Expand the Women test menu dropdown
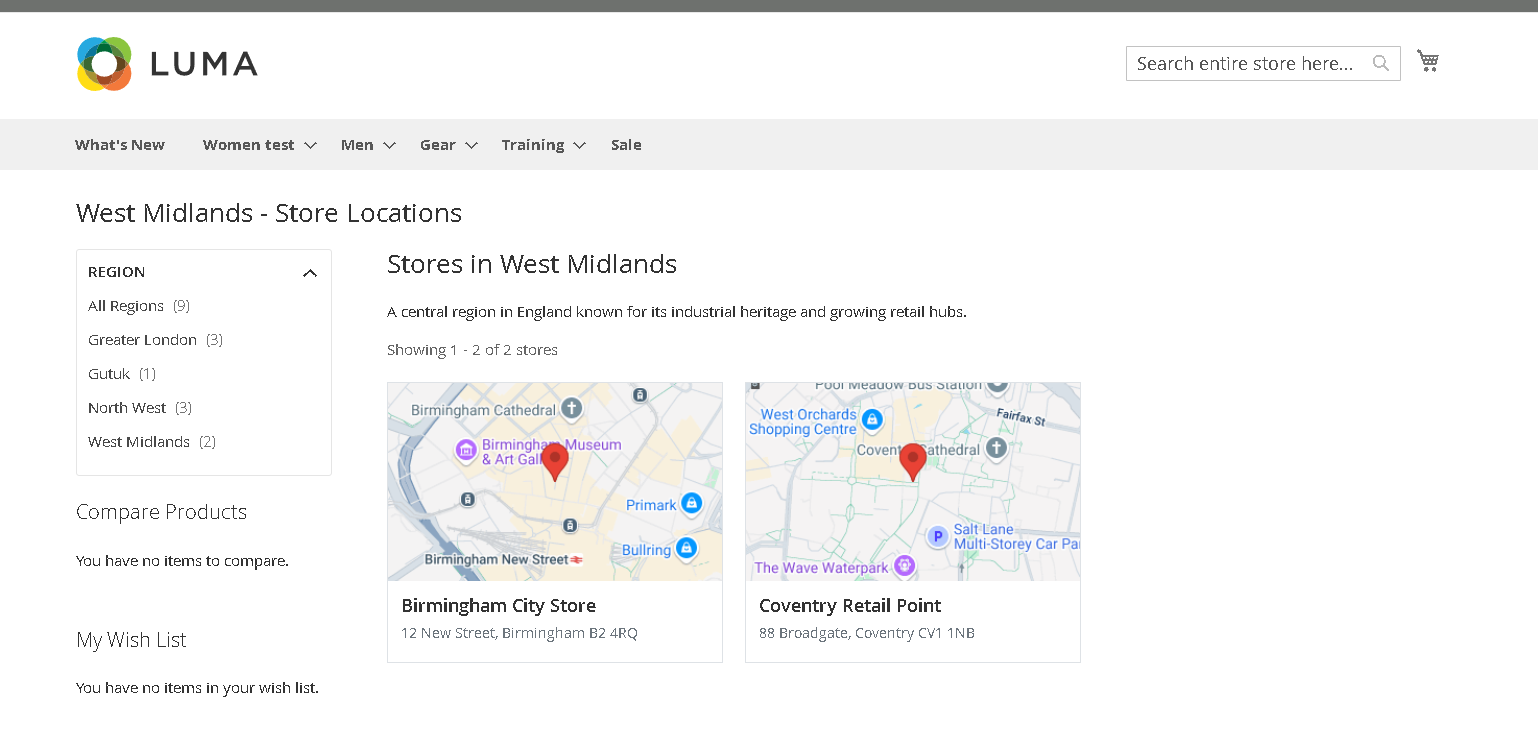Screen dimensions: 1538x735 point(310,146)
